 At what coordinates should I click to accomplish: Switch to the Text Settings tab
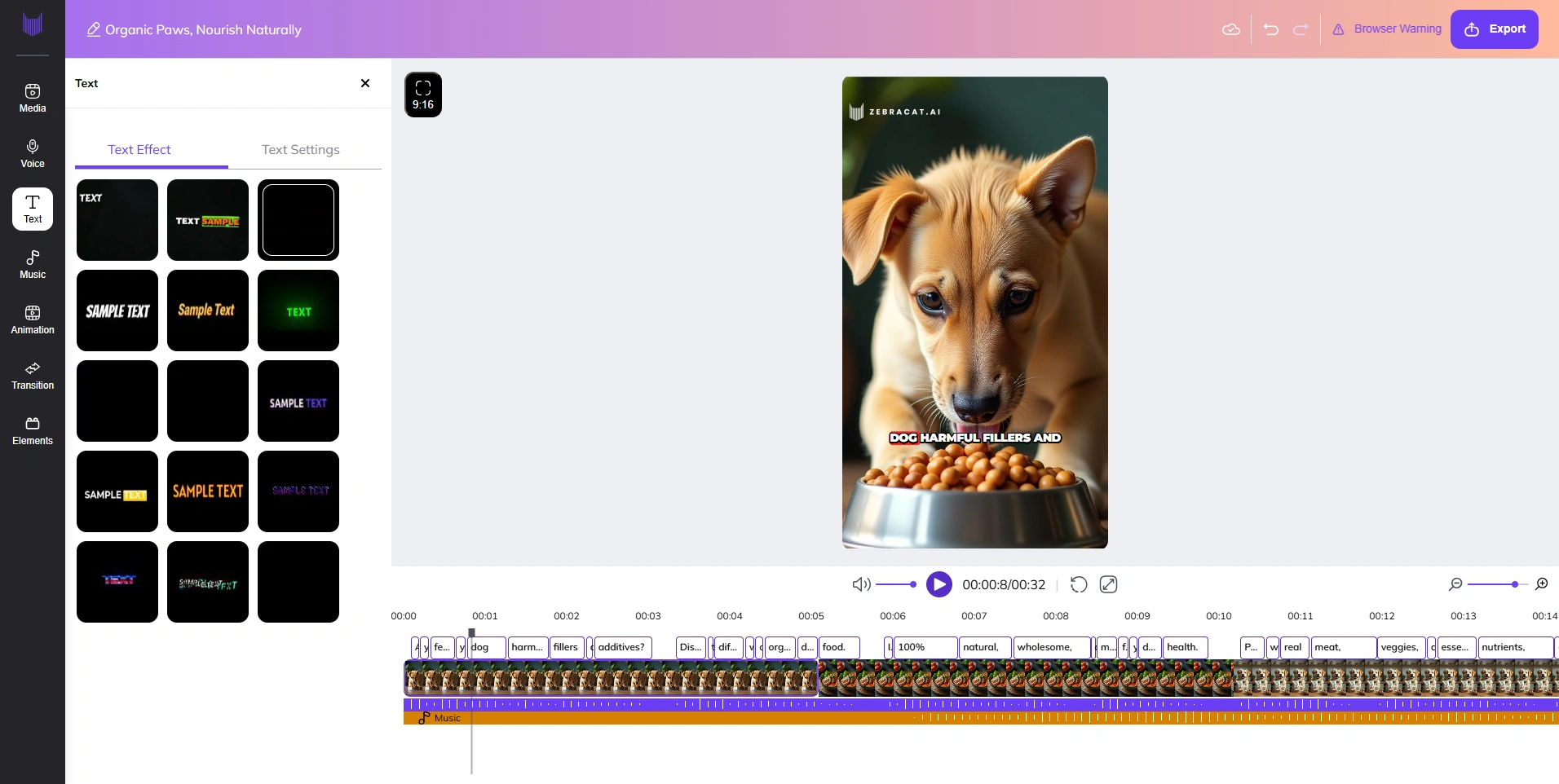(301, 150)
